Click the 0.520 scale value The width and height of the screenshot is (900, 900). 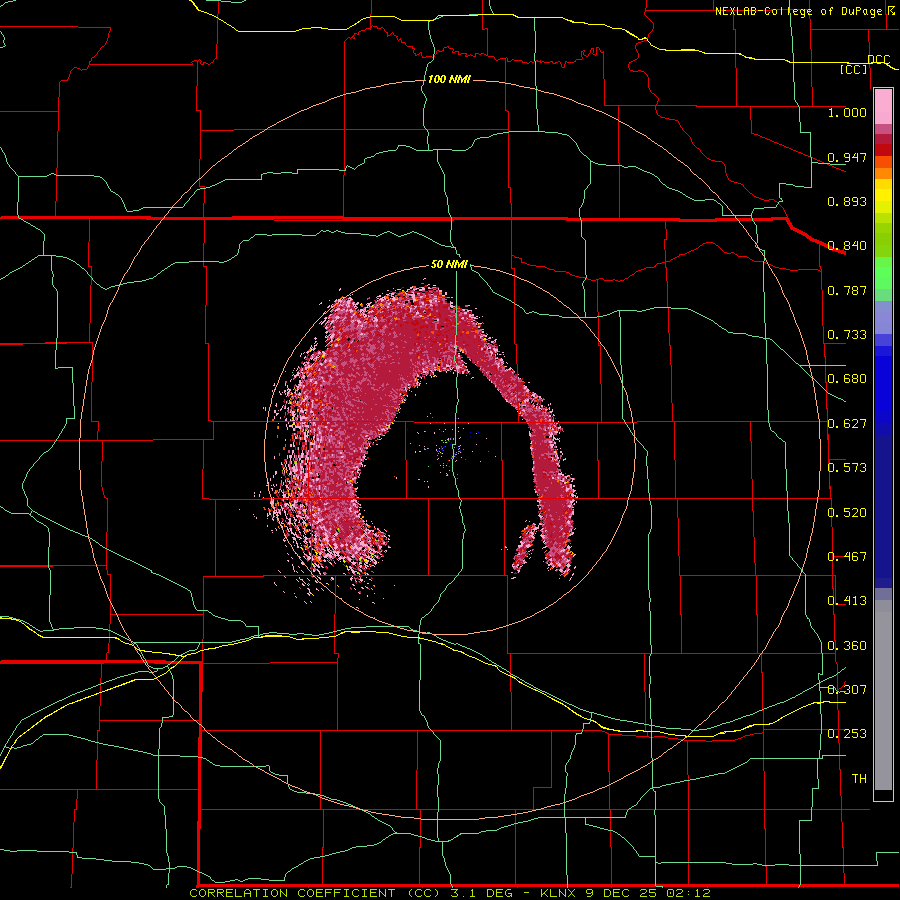coord(847,513)
